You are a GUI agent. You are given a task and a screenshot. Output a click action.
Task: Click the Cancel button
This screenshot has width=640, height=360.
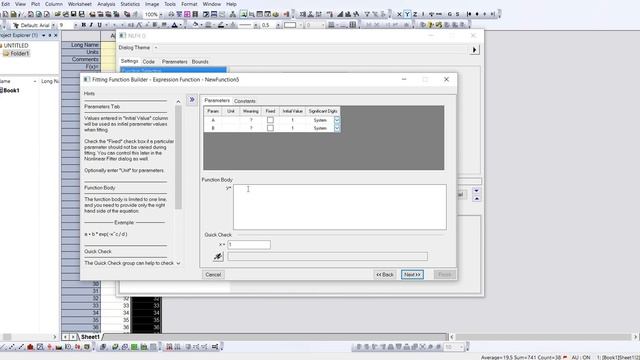pos(213,275)
